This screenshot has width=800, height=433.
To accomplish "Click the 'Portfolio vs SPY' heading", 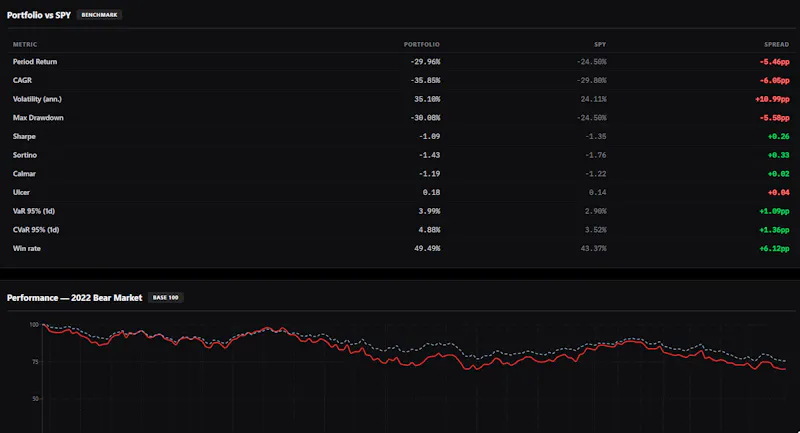I will (39, 15).
